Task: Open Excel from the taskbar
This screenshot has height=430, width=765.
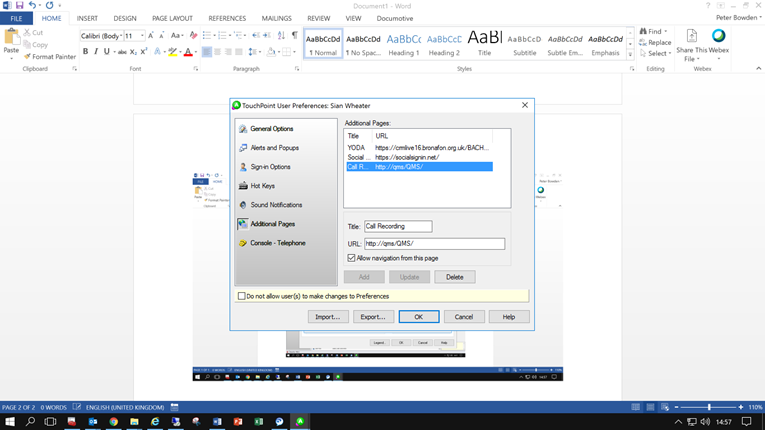Action: point(259,421)
